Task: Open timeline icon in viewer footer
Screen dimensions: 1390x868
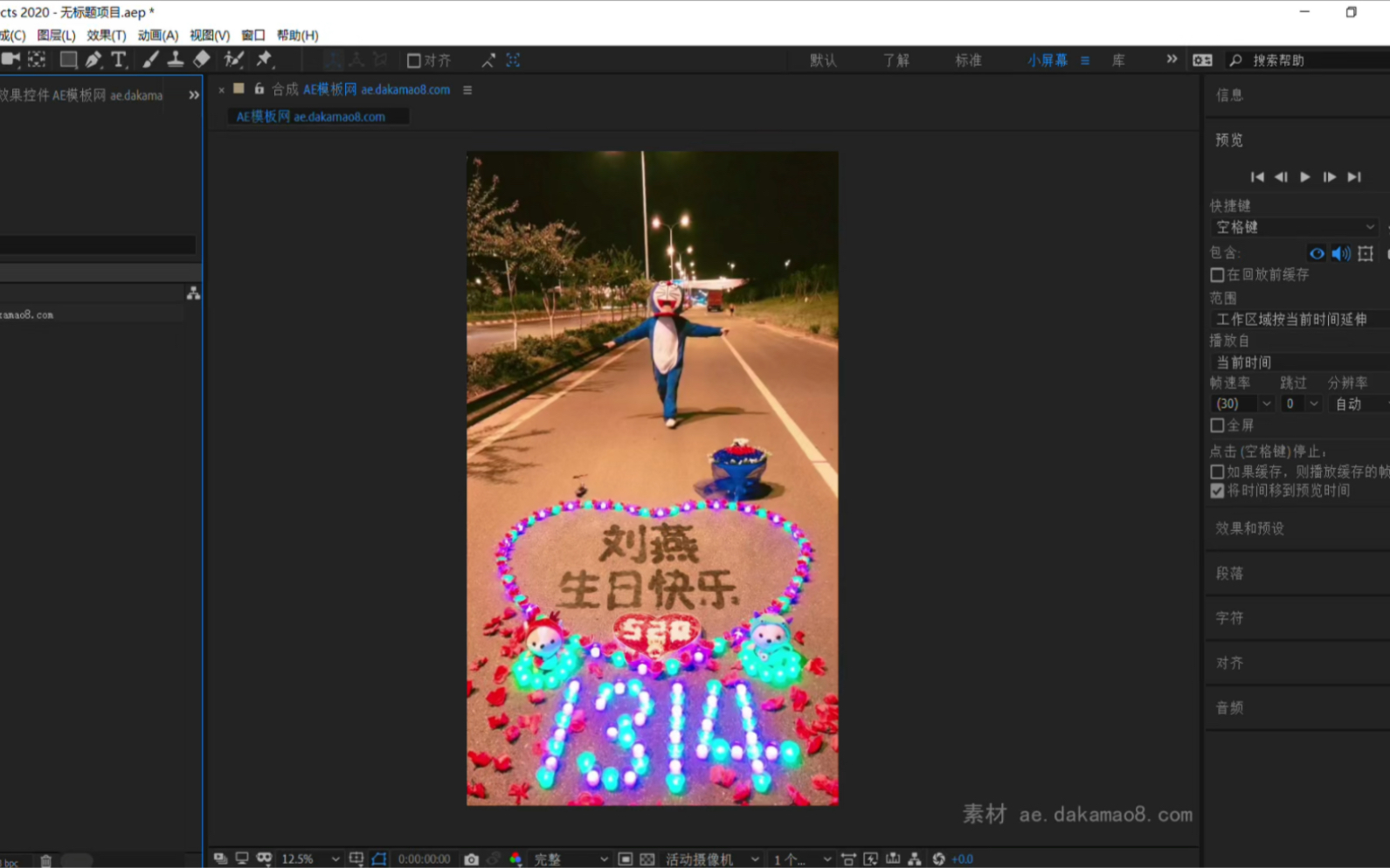Action: (x=892, y=859)
